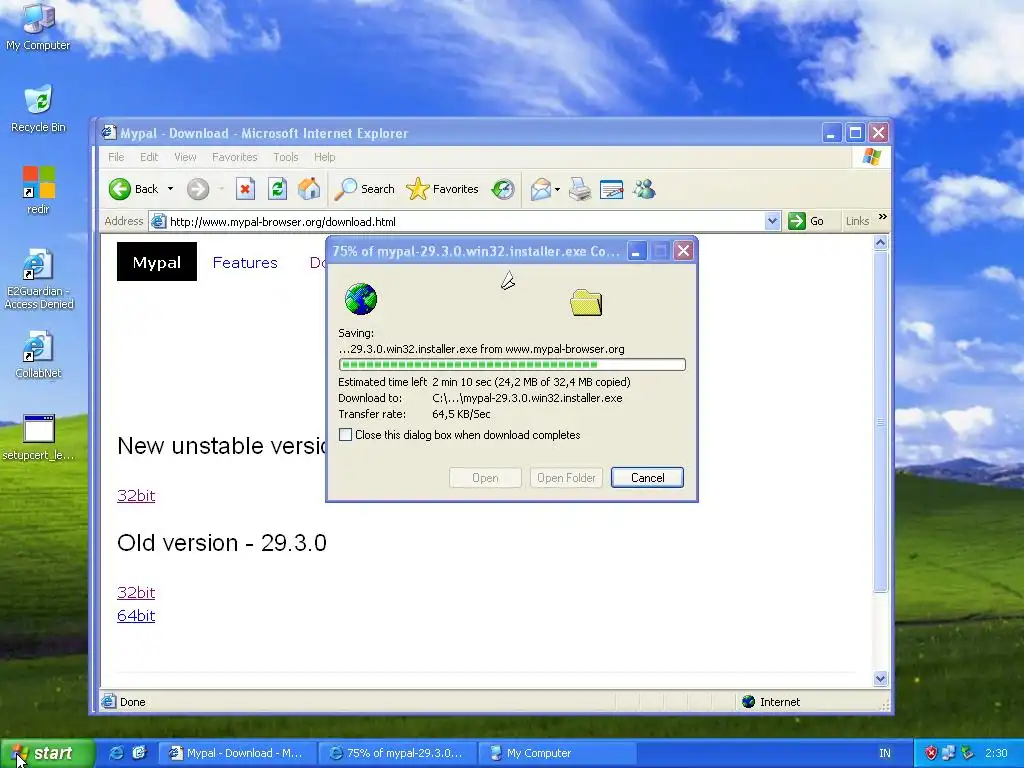Click the second Quick Launch browser icon
1024x768 pixels.
(139, 753)
